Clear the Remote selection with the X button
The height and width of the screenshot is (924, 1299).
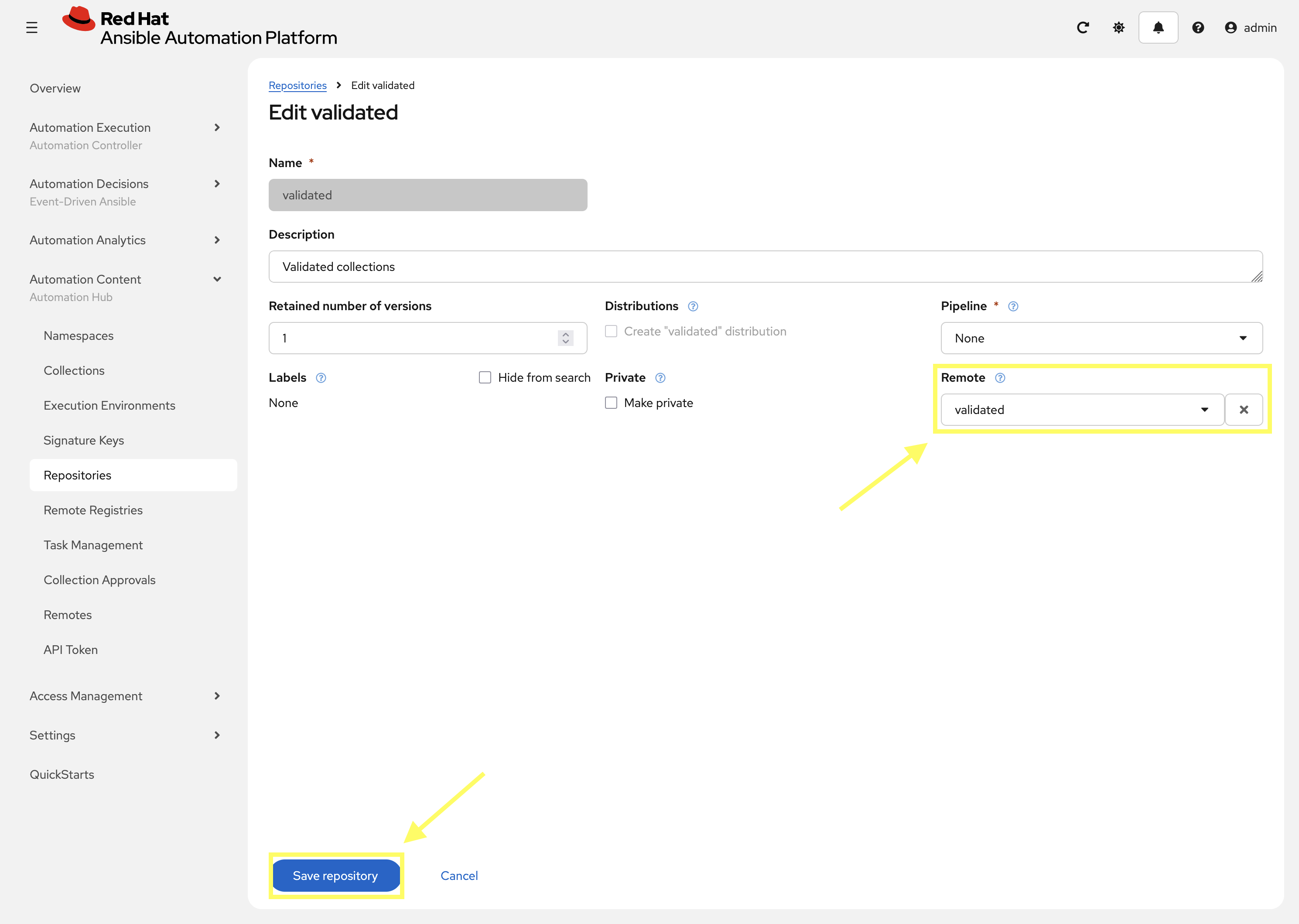coord(1244,410)
